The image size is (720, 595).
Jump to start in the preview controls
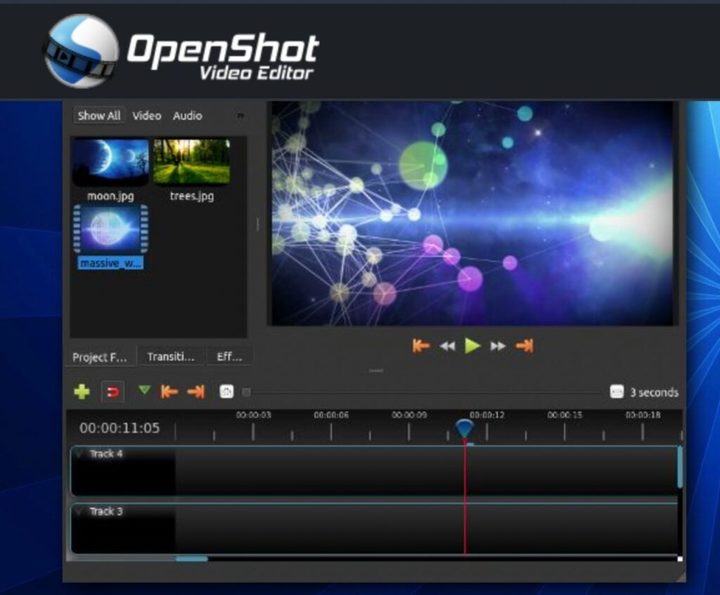click(x=421, y=346)
